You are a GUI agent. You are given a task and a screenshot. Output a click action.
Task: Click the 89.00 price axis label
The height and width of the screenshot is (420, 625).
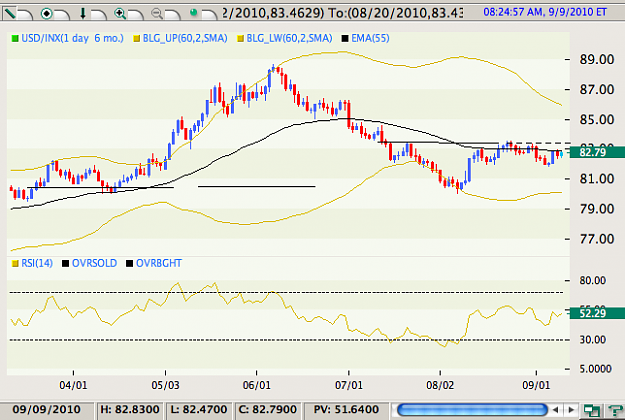pyautogui.click(x=597, y=59)
